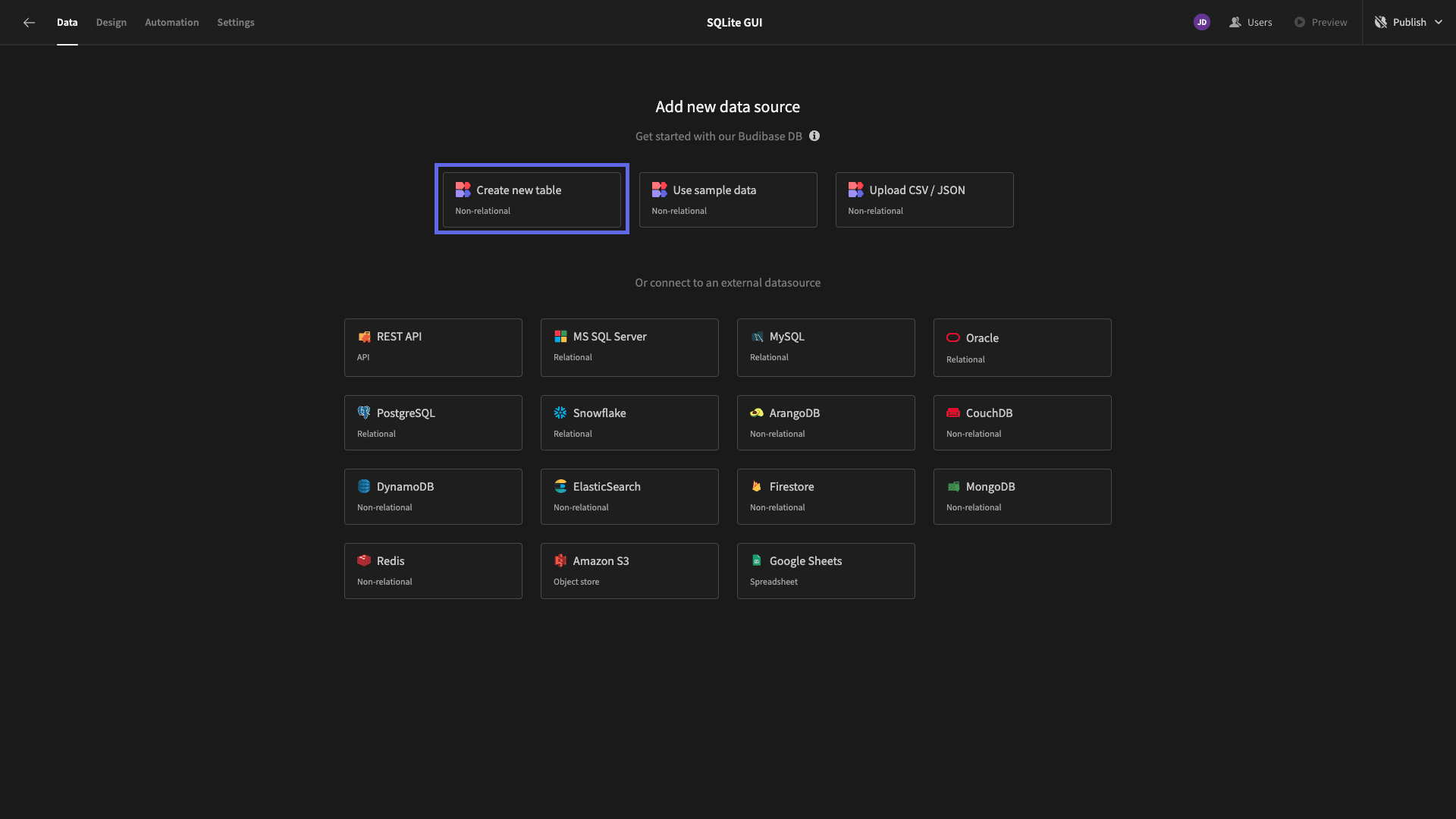Click the Preview button
This screenshot has height=819, width=1456.
click(1320, 22)
